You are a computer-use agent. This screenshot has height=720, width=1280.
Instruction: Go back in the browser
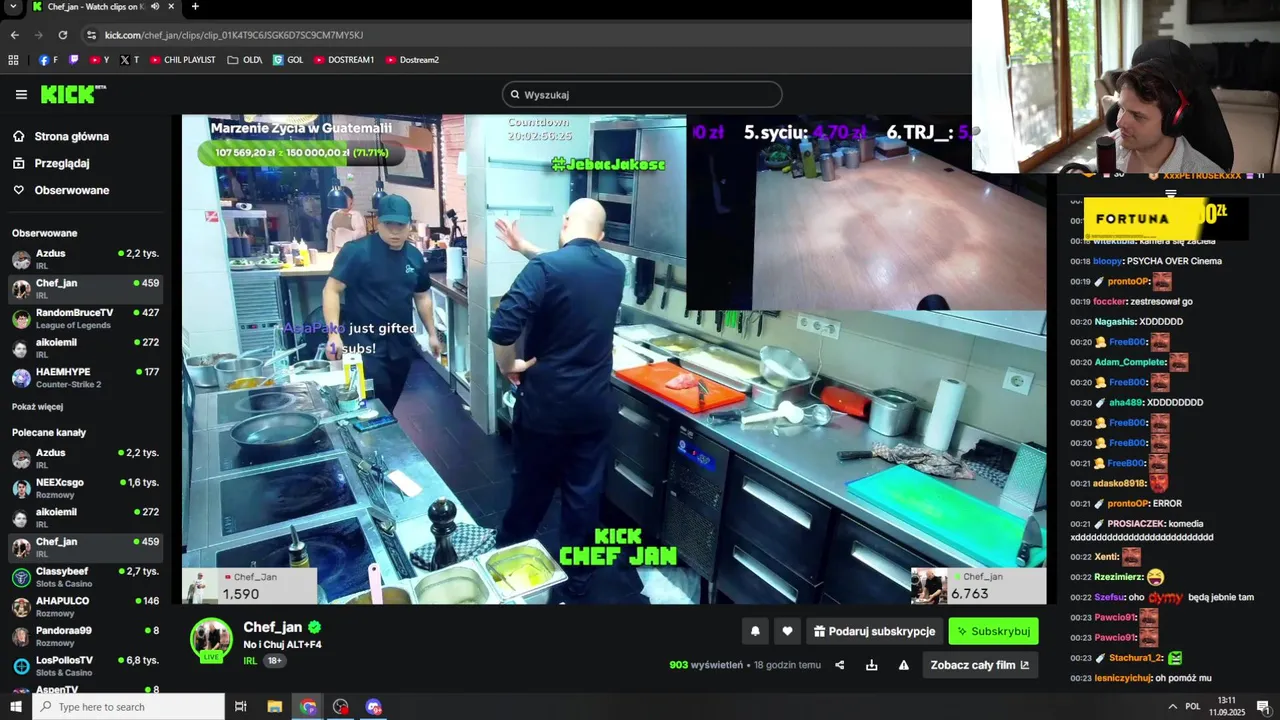coord(14,35)
